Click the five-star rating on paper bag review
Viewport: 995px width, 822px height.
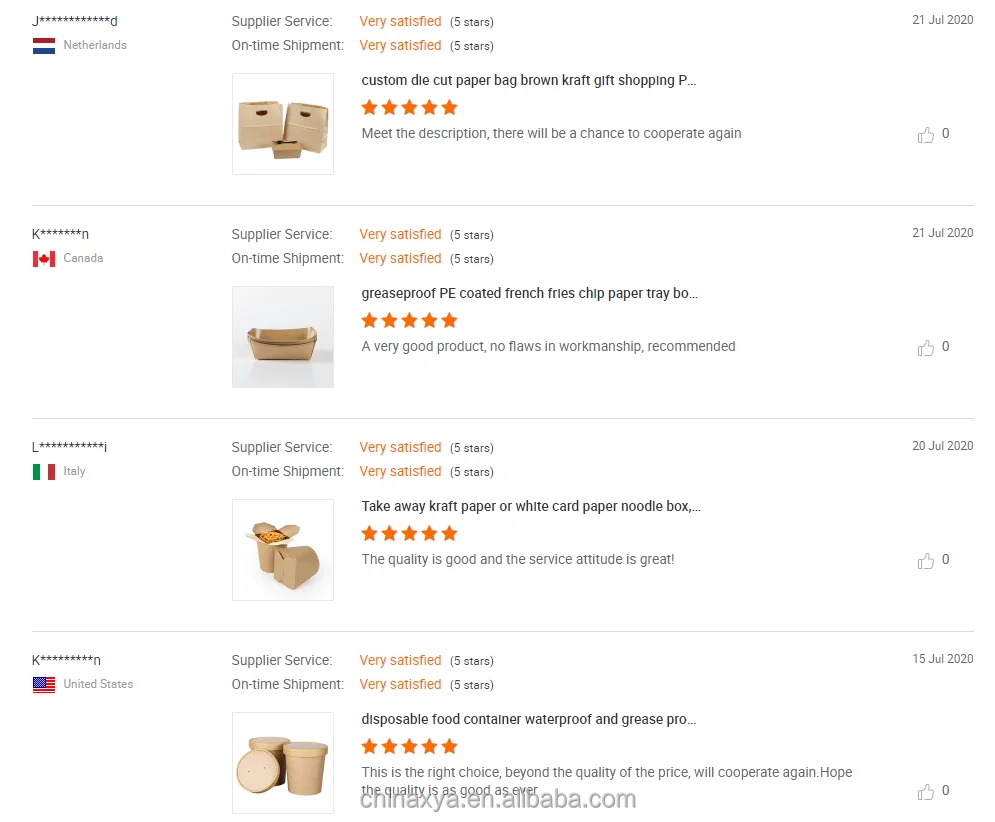[x=409, y=108]
